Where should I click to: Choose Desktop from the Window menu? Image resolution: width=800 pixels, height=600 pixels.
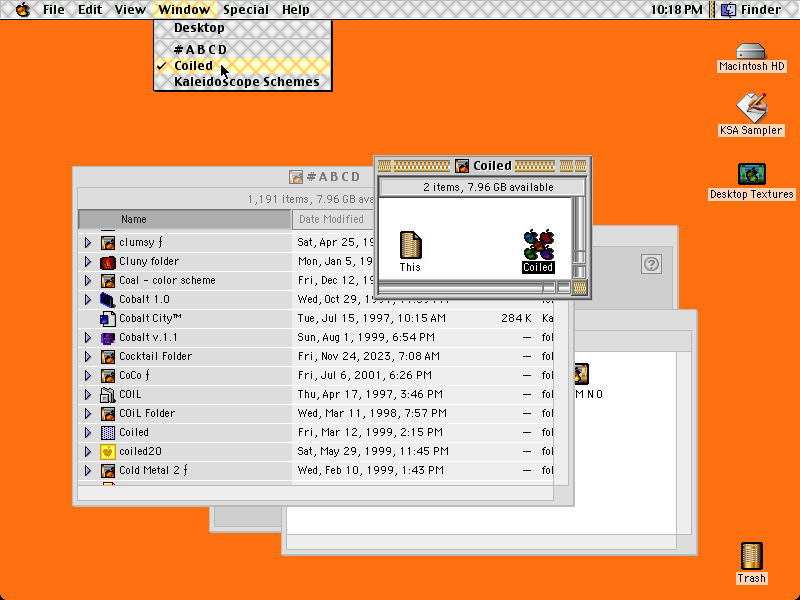(243, 28)
